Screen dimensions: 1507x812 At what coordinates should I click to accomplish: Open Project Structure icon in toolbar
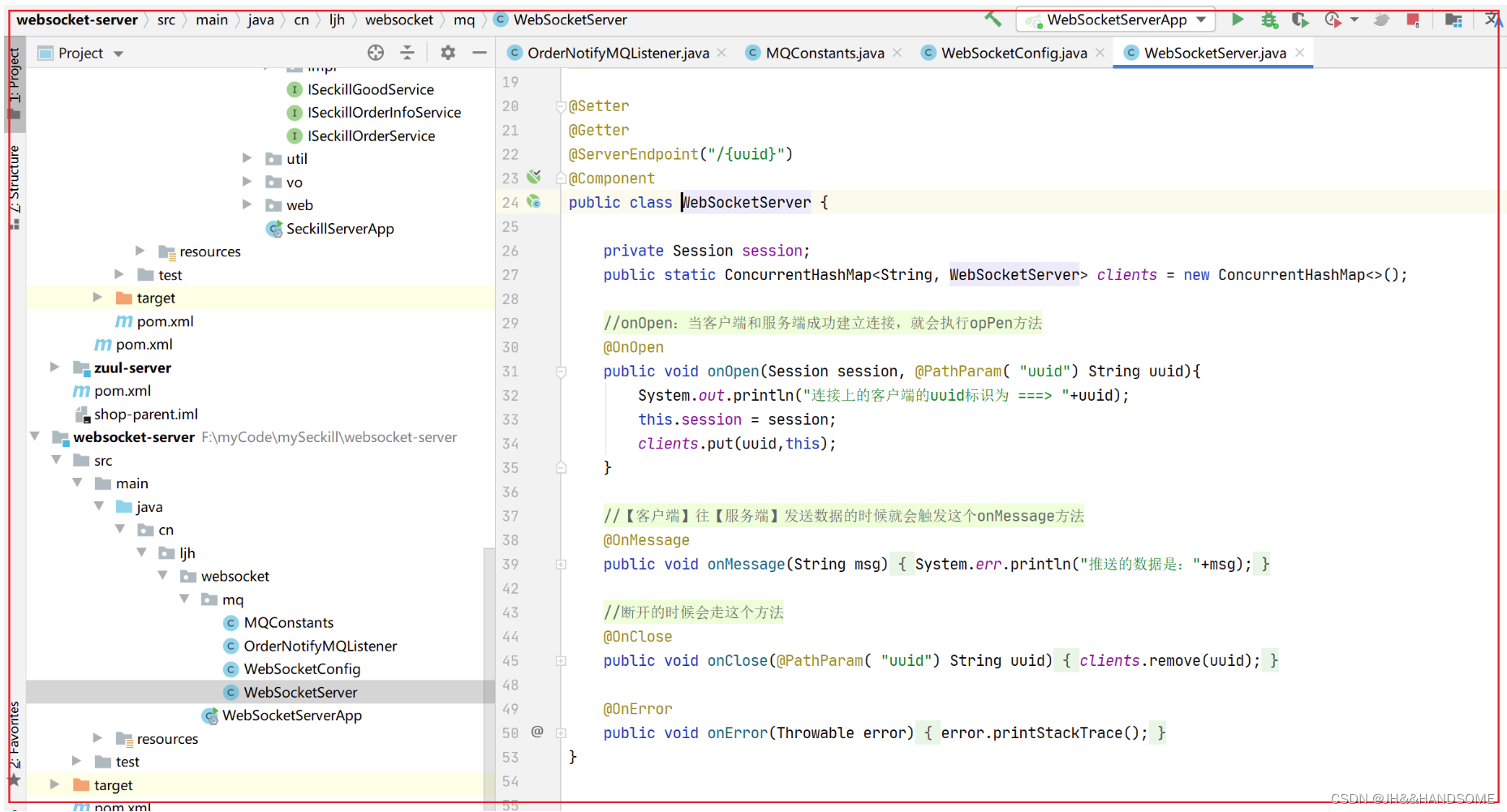(1453, 19)
